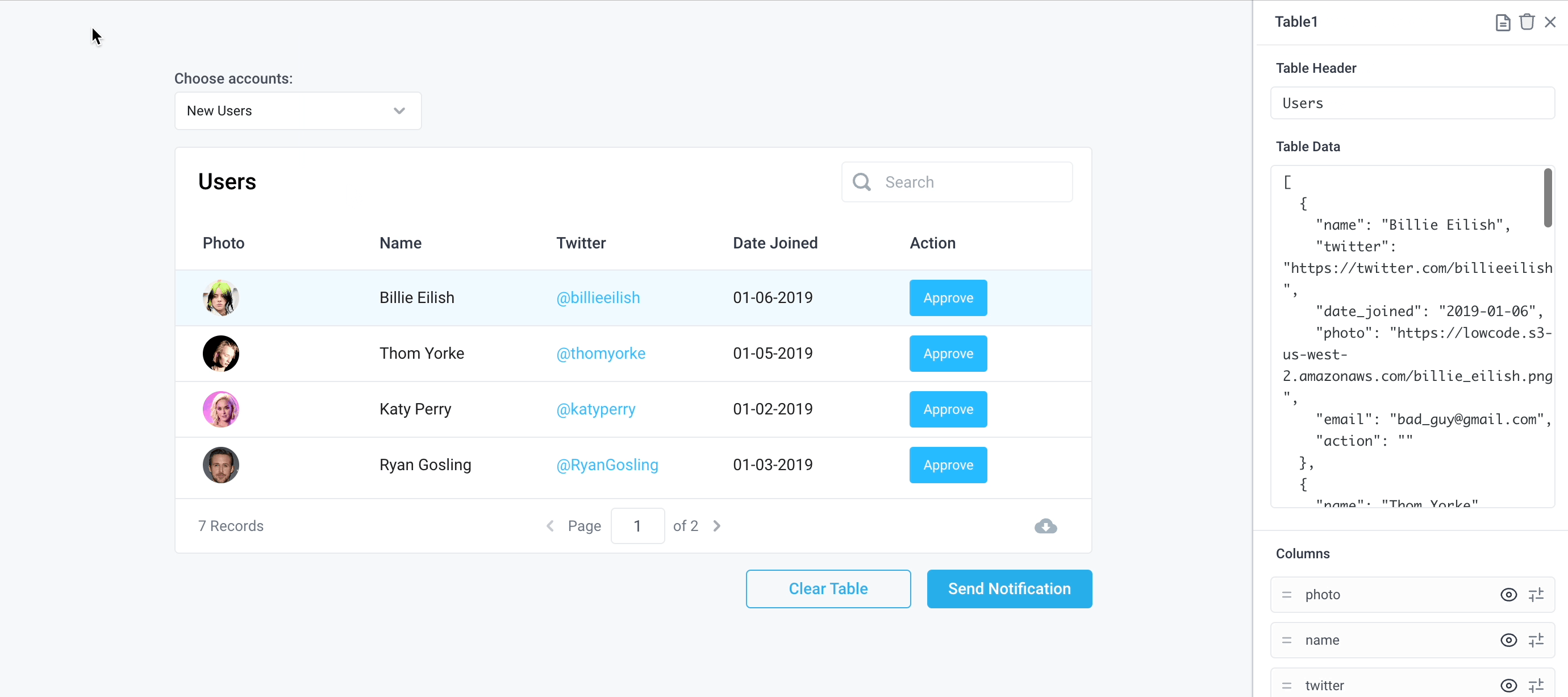Image resolution: width=1568 pixels, height=697 pixels.
Task: Open column settings icon for the name column
Action: [1536, 640]
